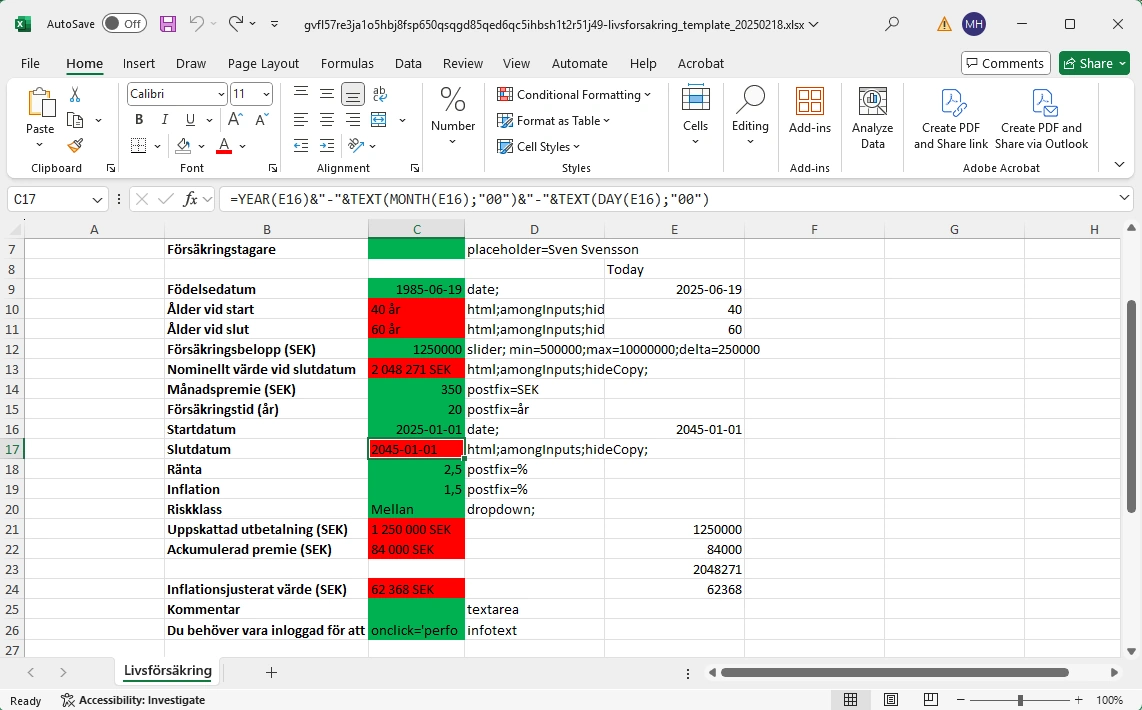Switch to Normal view in status bar
The height and width of the screenshot is (710, 1142).
(850, 700)
